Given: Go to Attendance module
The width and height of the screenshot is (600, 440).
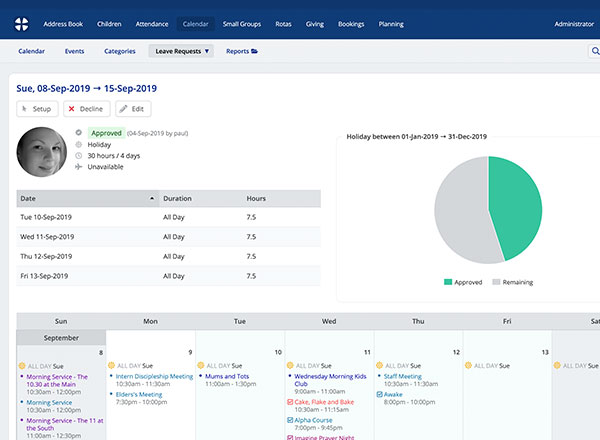Looking at the screenshot, I should coord(152,24).
